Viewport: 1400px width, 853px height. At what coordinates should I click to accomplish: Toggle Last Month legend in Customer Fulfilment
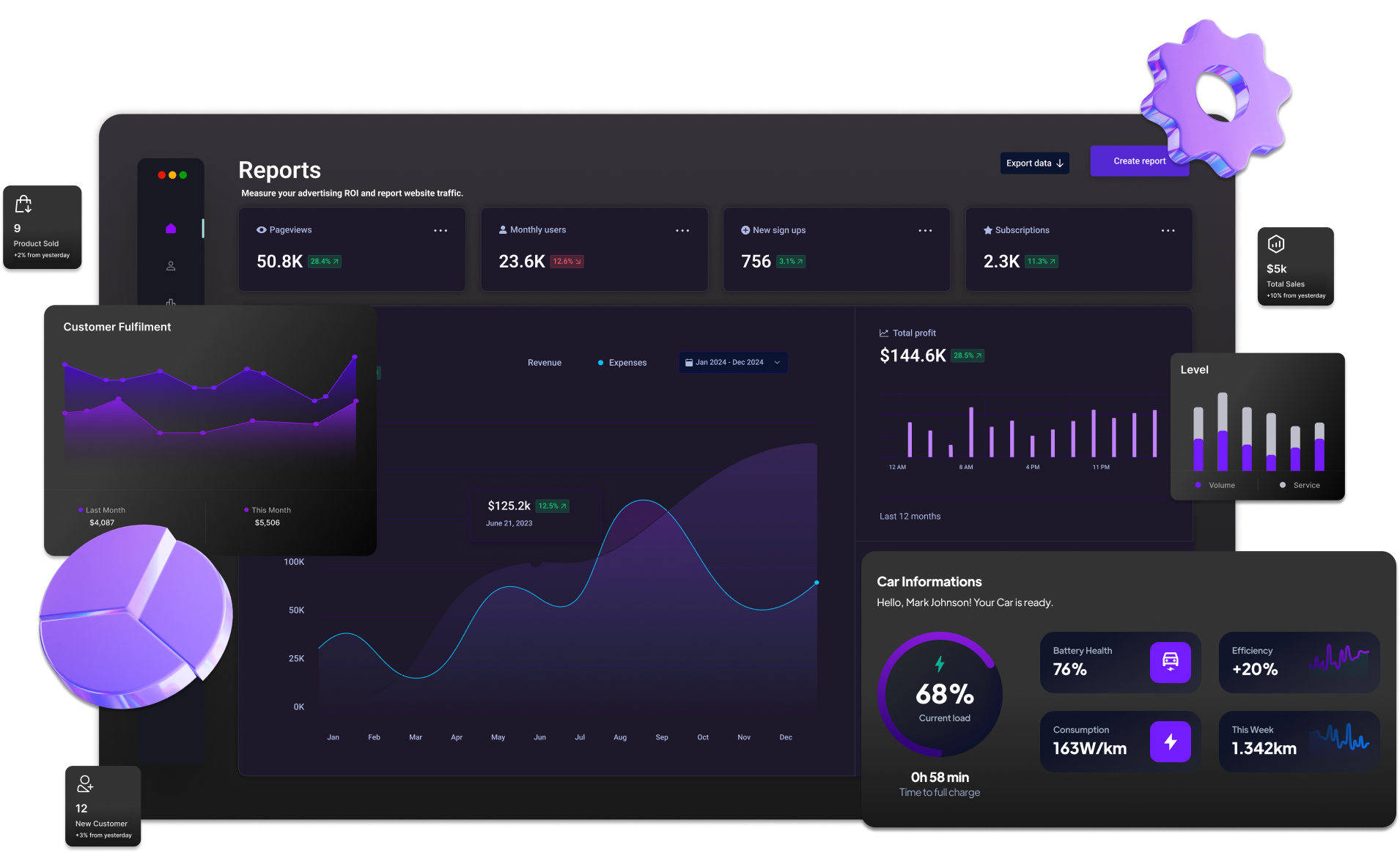(102, 510)
